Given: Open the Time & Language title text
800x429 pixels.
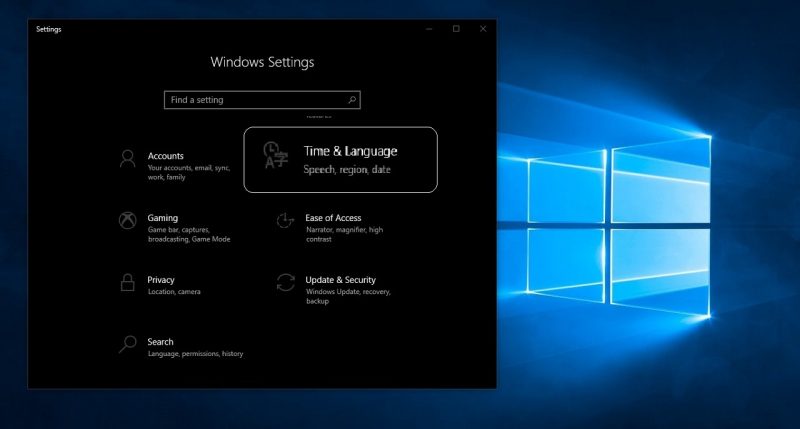Looking at the screenshot, I should [350, 151].
